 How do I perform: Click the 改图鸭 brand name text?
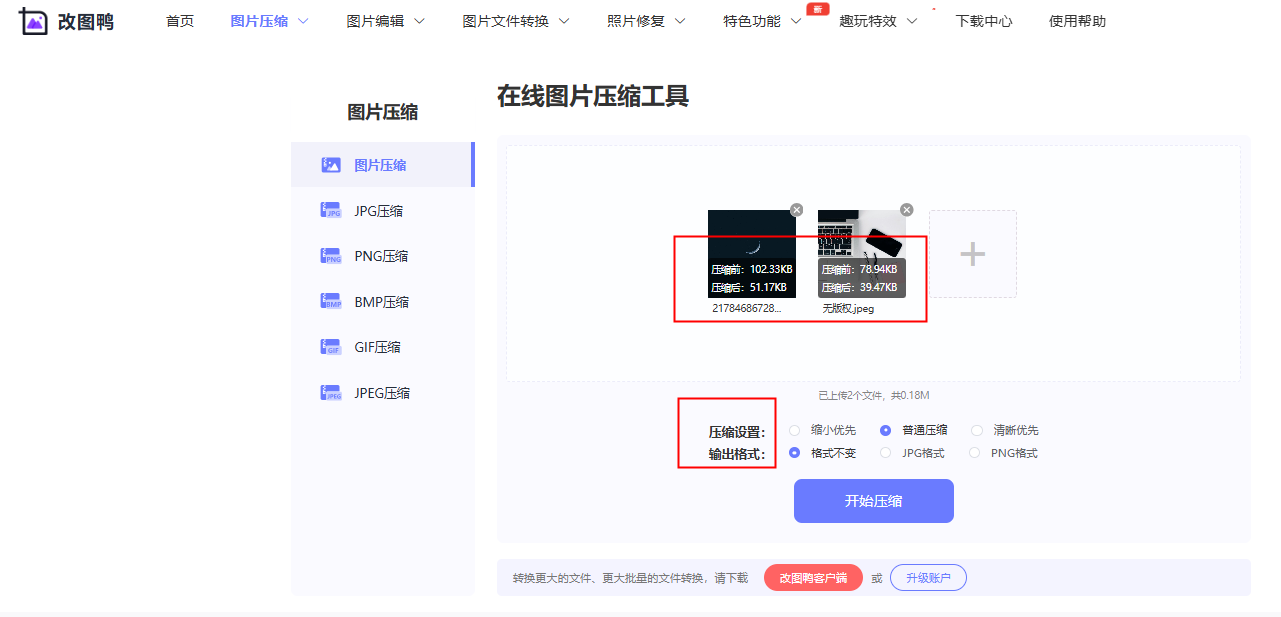[85, 22]
